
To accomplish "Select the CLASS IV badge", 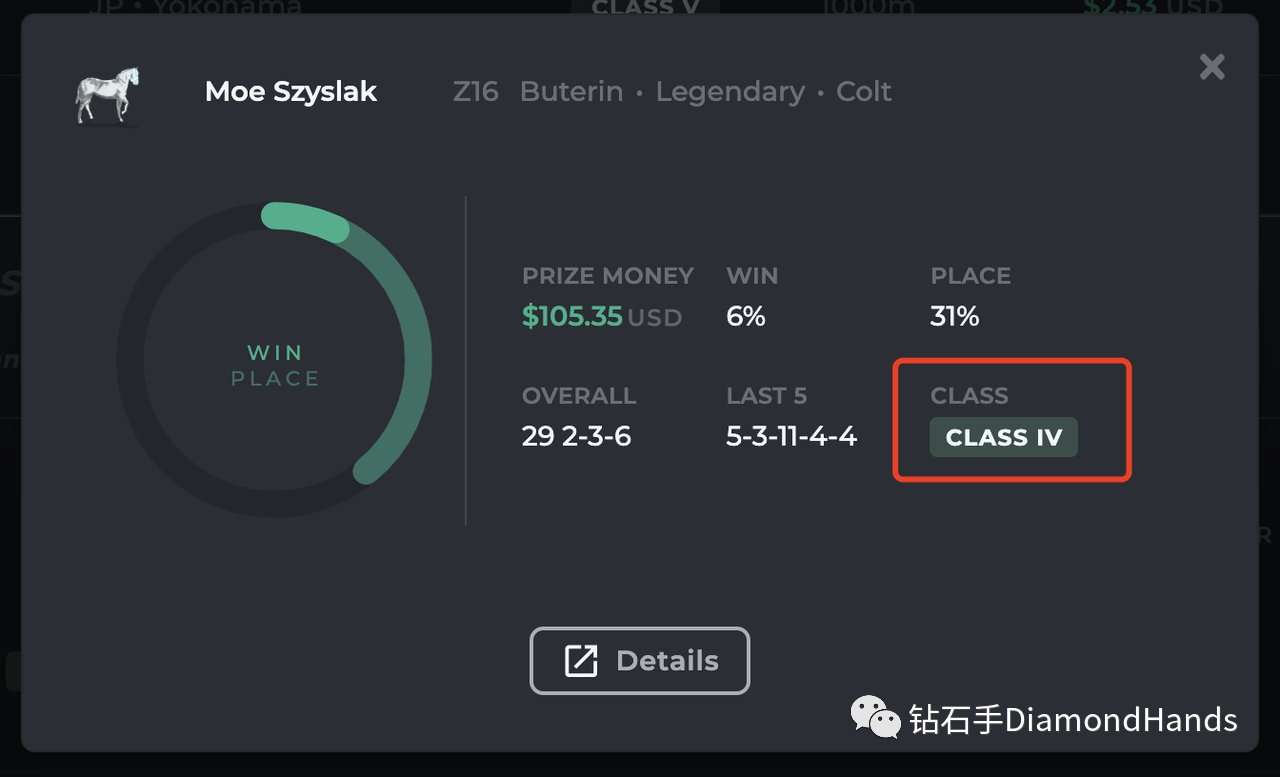I will [x=1003, y=437].
